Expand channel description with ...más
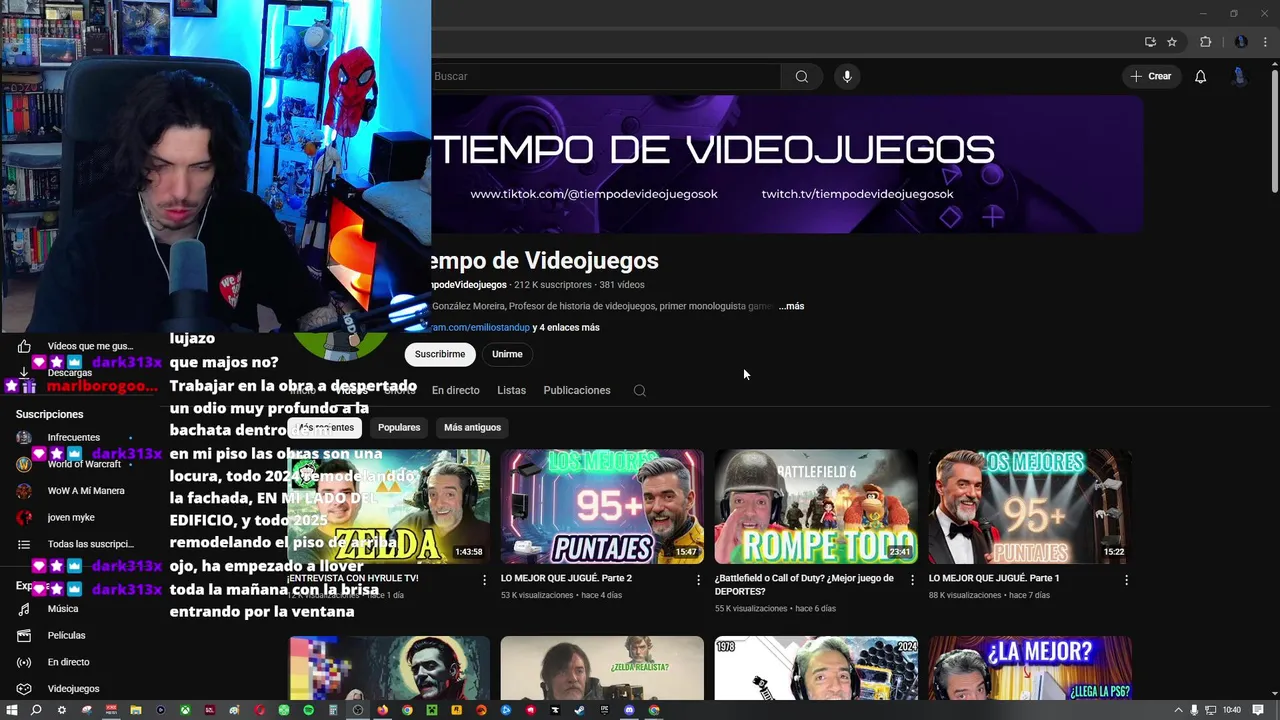Screen dimensions: 1280x720 791,306
